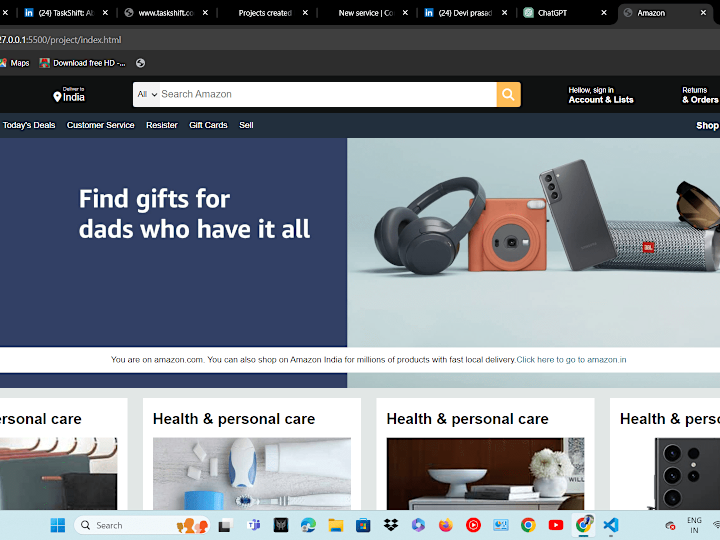Open Visual Studio Code from the taskbar
Viewport: 720px width, 540px height.
click(x=611, y=525)
